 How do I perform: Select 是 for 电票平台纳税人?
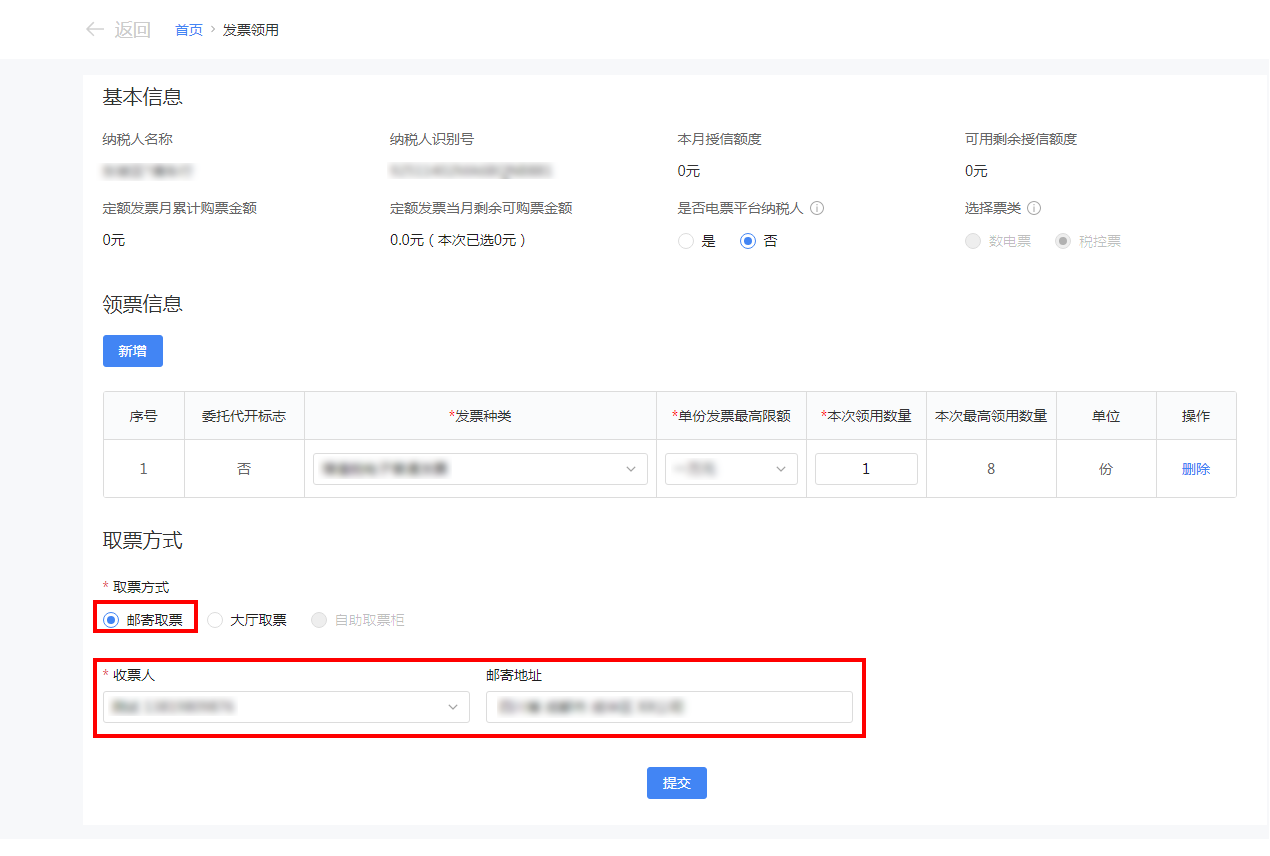686,241
